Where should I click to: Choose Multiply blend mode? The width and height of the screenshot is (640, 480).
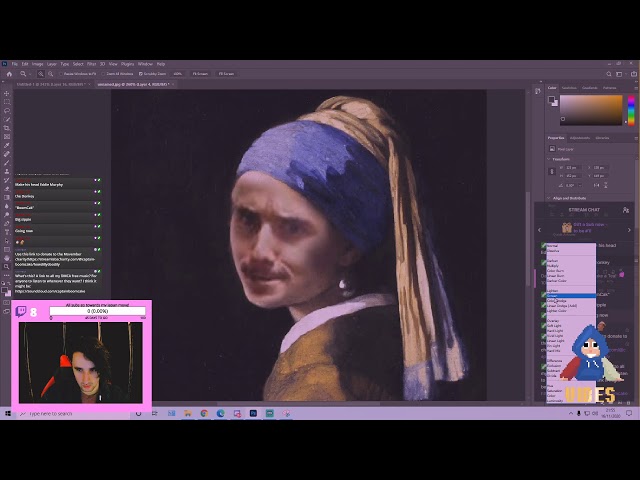tap(571, 266)
